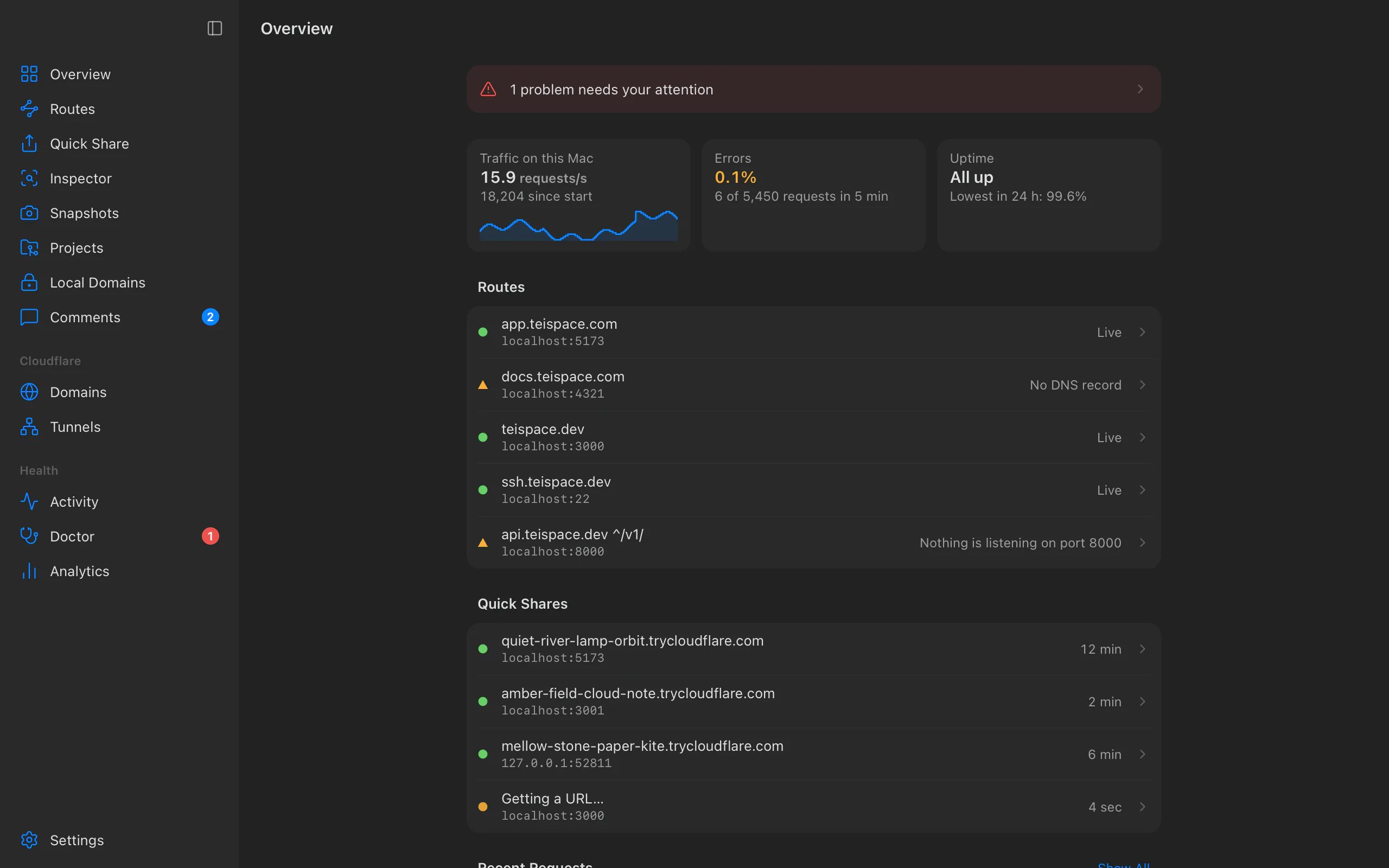Click the Traffic on this Mac card
Viewport: 1389px width, 868px height.
578,195
